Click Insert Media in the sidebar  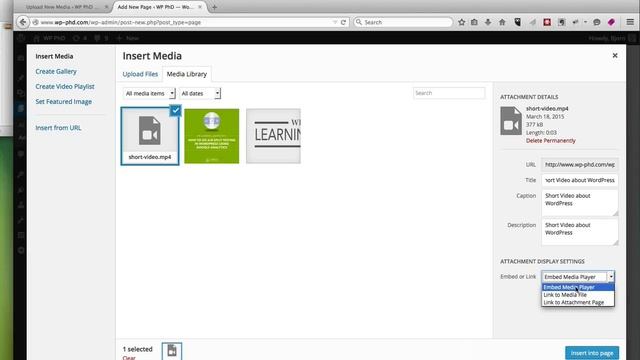[x=54, y=56]
